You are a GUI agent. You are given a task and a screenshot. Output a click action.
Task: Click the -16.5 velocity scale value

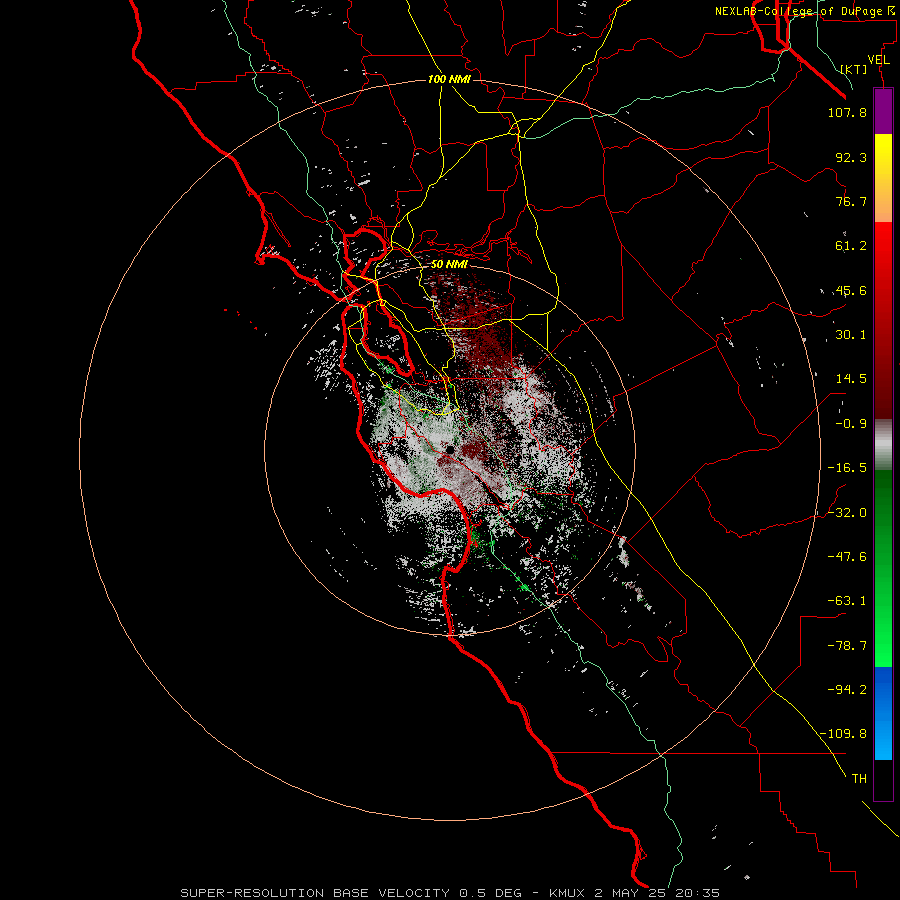tap(847, 468)
